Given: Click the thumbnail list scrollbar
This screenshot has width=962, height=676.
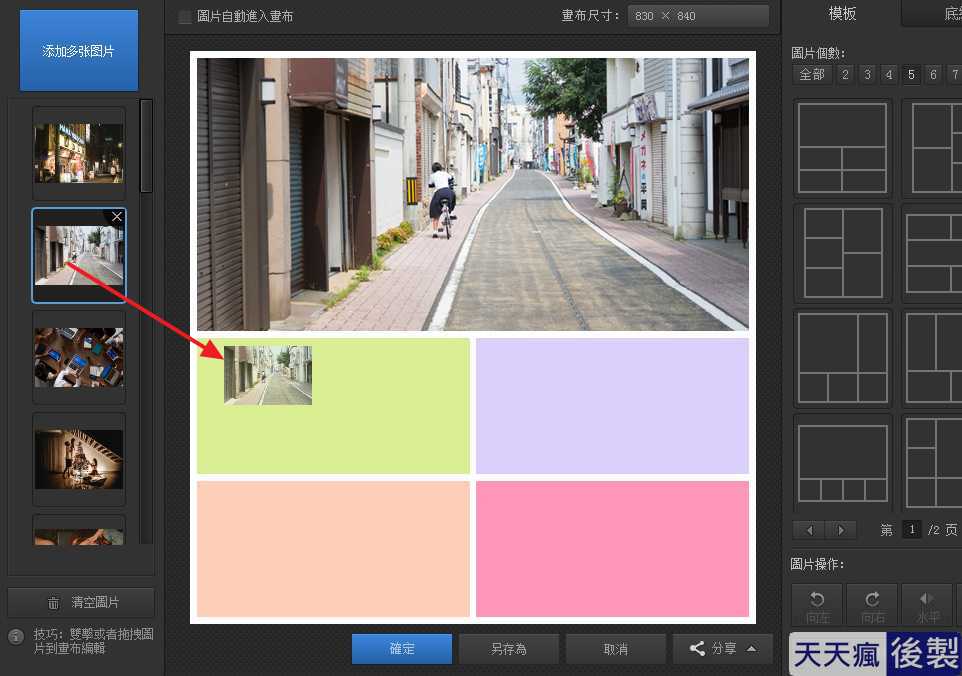Looking at the screenshot, I should 146,146.
